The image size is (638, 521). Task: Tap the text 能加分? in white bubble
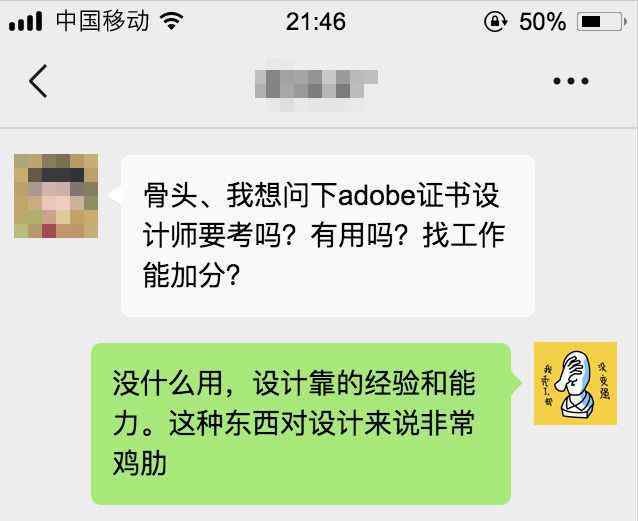[191, 276]
